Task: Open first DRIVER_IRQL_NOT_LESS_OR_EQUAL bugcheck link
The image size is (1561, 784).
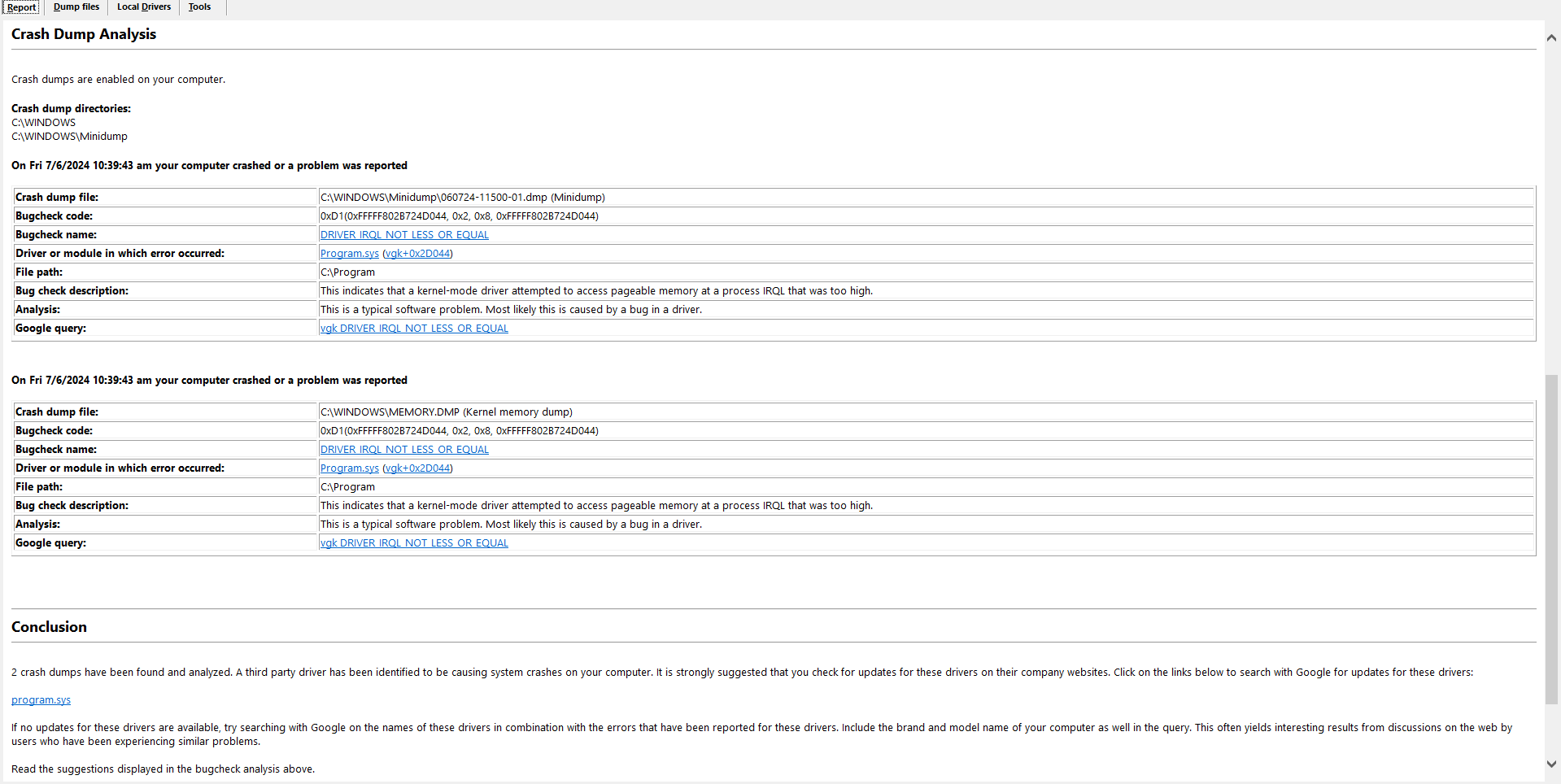Action: pyautogui.click(x=404, y=235)
